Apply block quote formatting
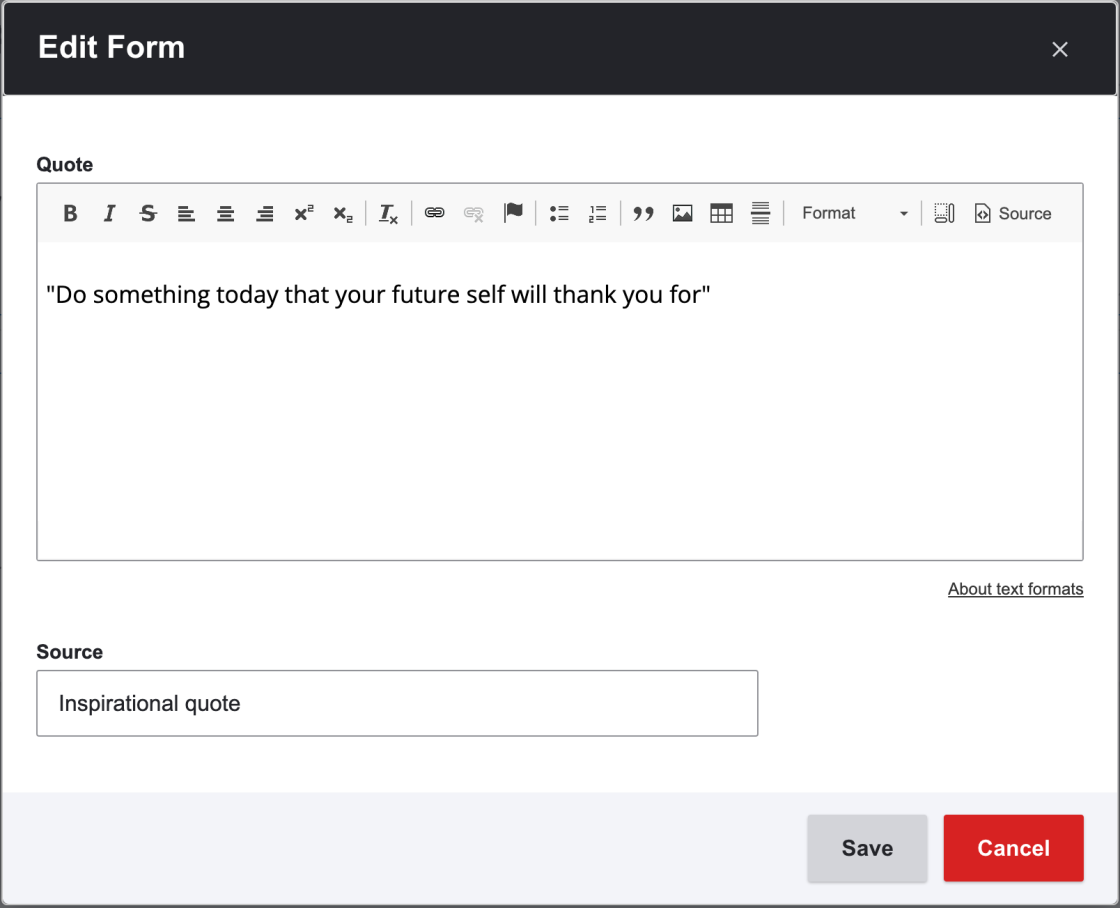This screenshot has width=1120, height=908. pos(644,213)
